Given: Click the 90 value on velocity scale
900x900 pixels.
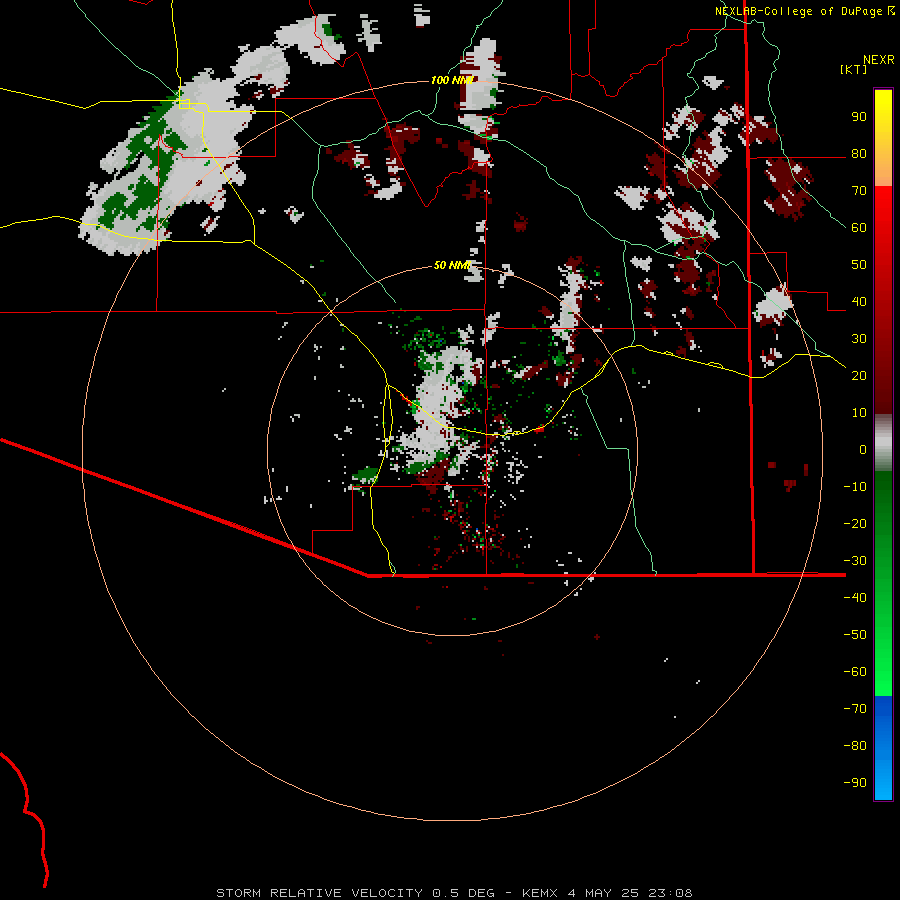Looking at the screenshot, I should tap(859, 117).
